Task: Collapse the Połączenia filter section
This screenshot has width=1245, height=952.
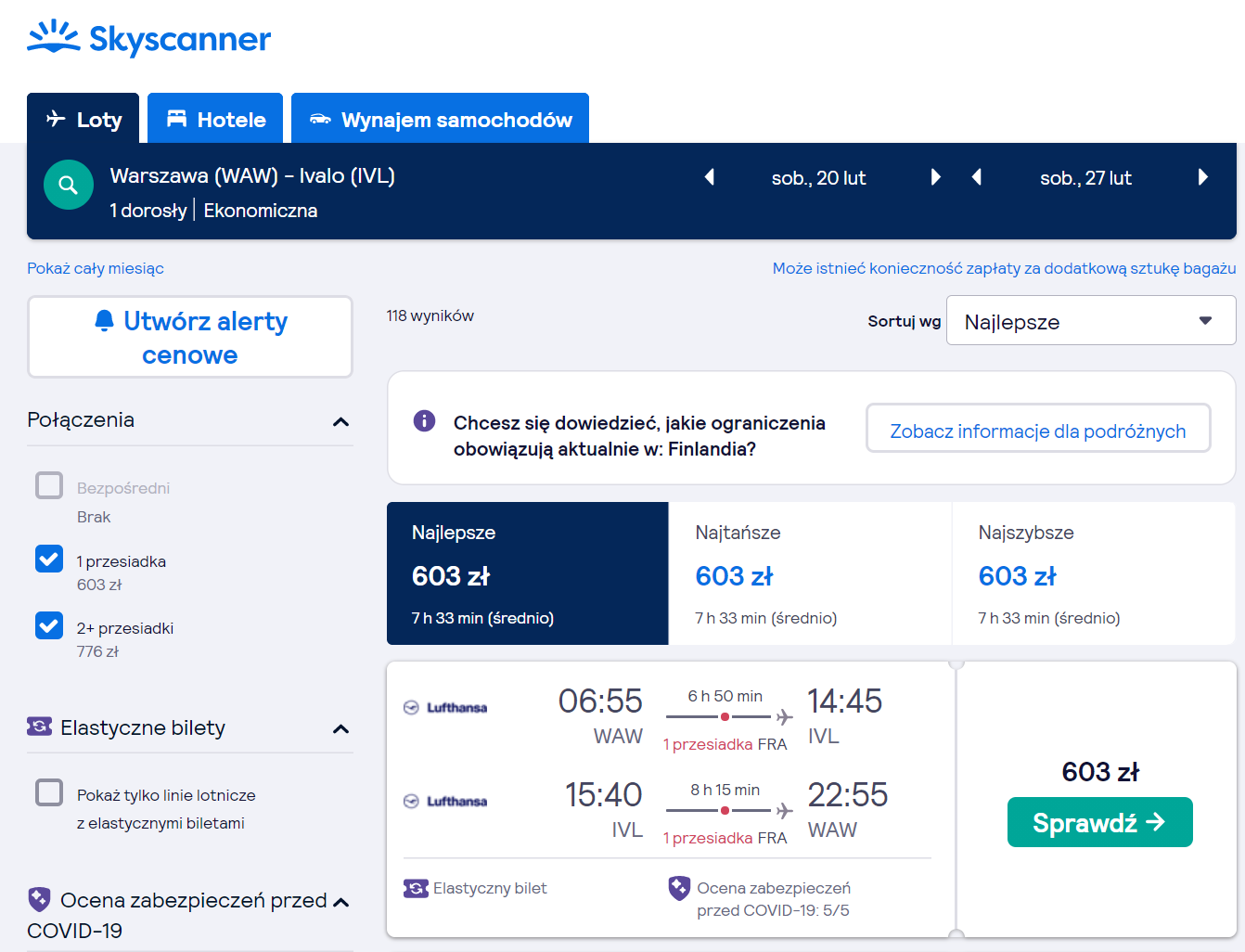Action: pos(340,422)
